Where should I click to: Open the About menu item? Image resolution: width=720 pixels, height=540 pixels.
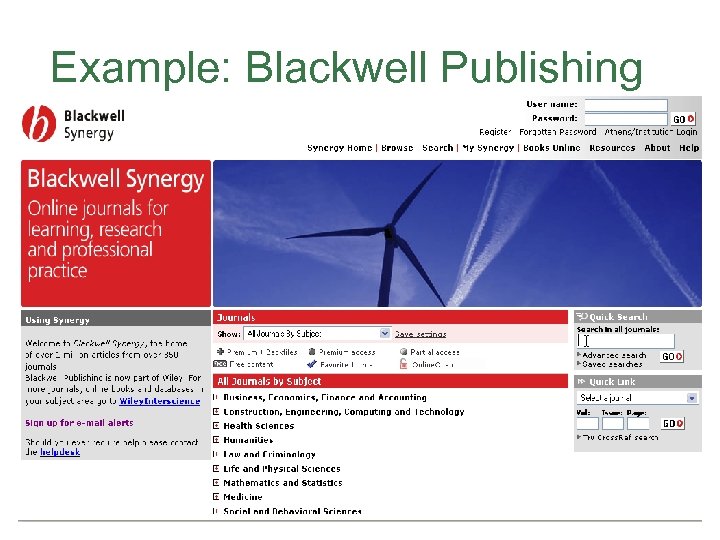coord(657,148)
